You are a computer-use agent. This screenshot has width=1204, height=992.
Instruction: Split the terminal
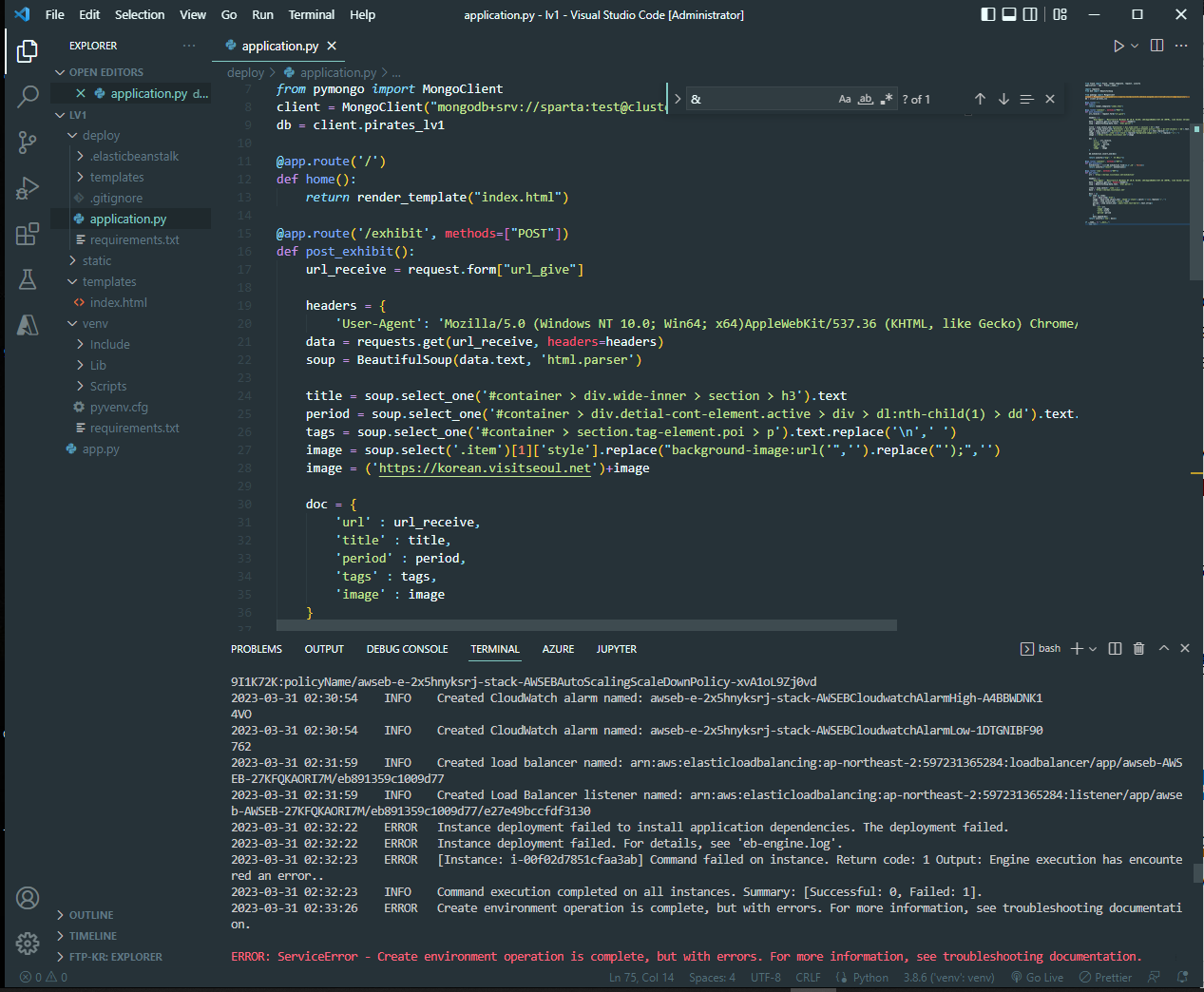click(1115, 648)
